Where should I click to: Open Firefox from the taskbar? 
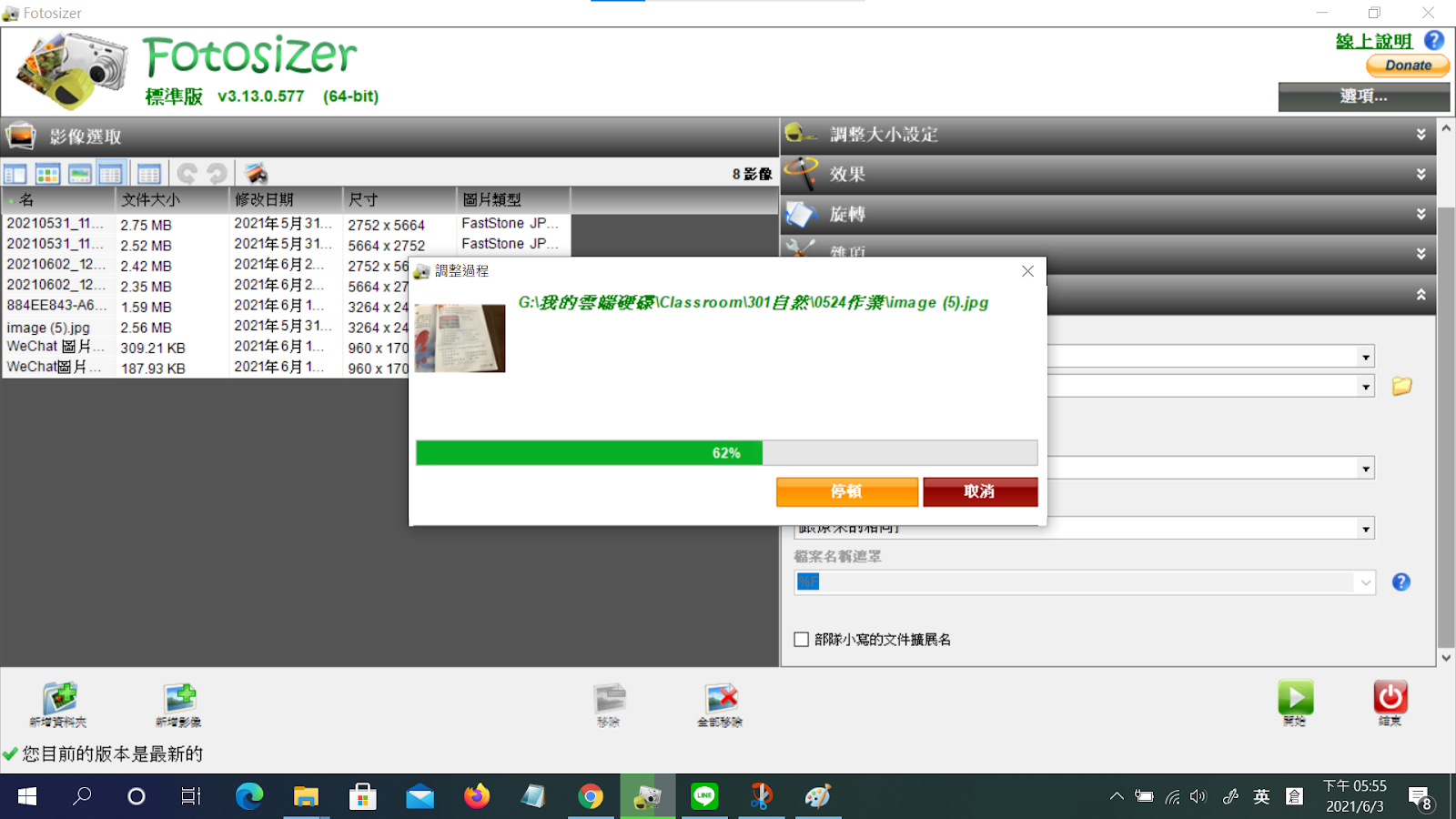476,797
